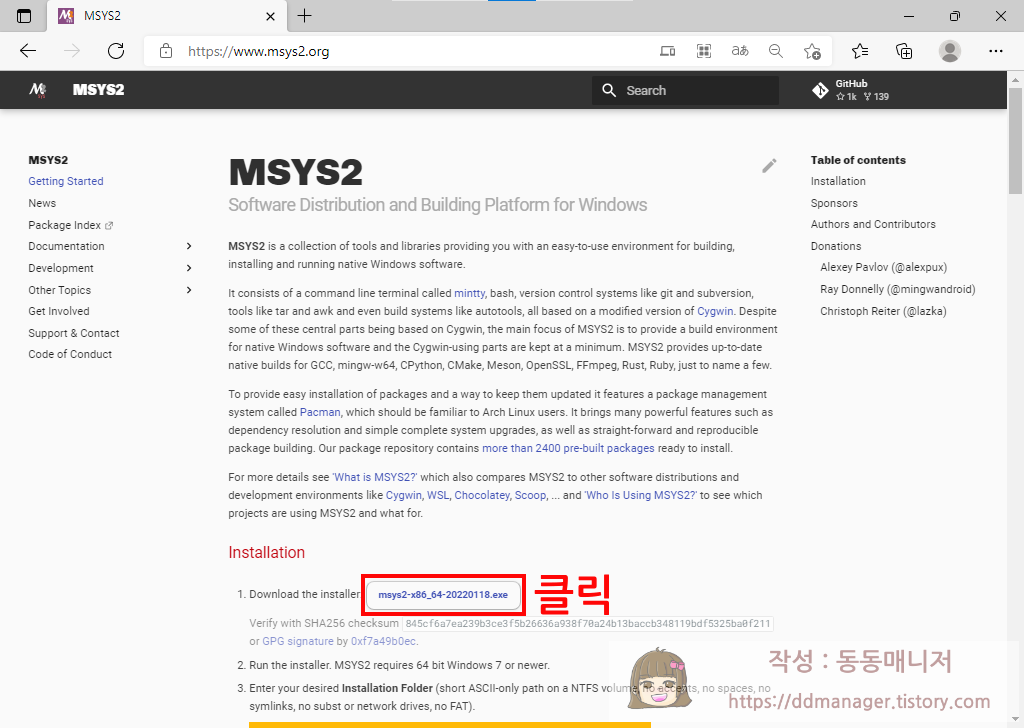Select the SHA256 checksum value
The width and height of the screenshot is (1024, 728).
(x=588, y=624)
